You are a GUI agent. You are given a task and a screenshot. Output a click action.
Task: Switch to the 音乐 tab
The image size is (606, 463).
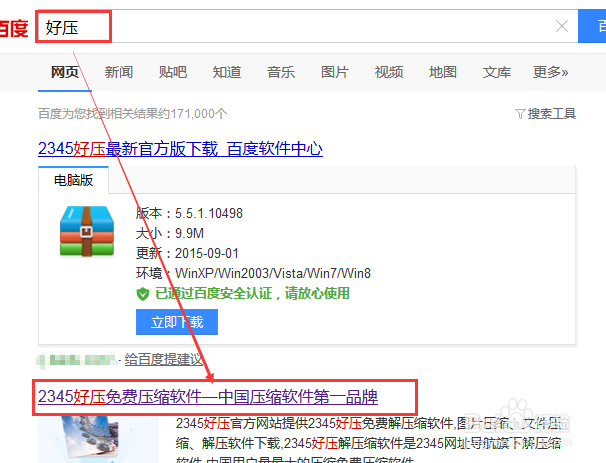[281, 72]
